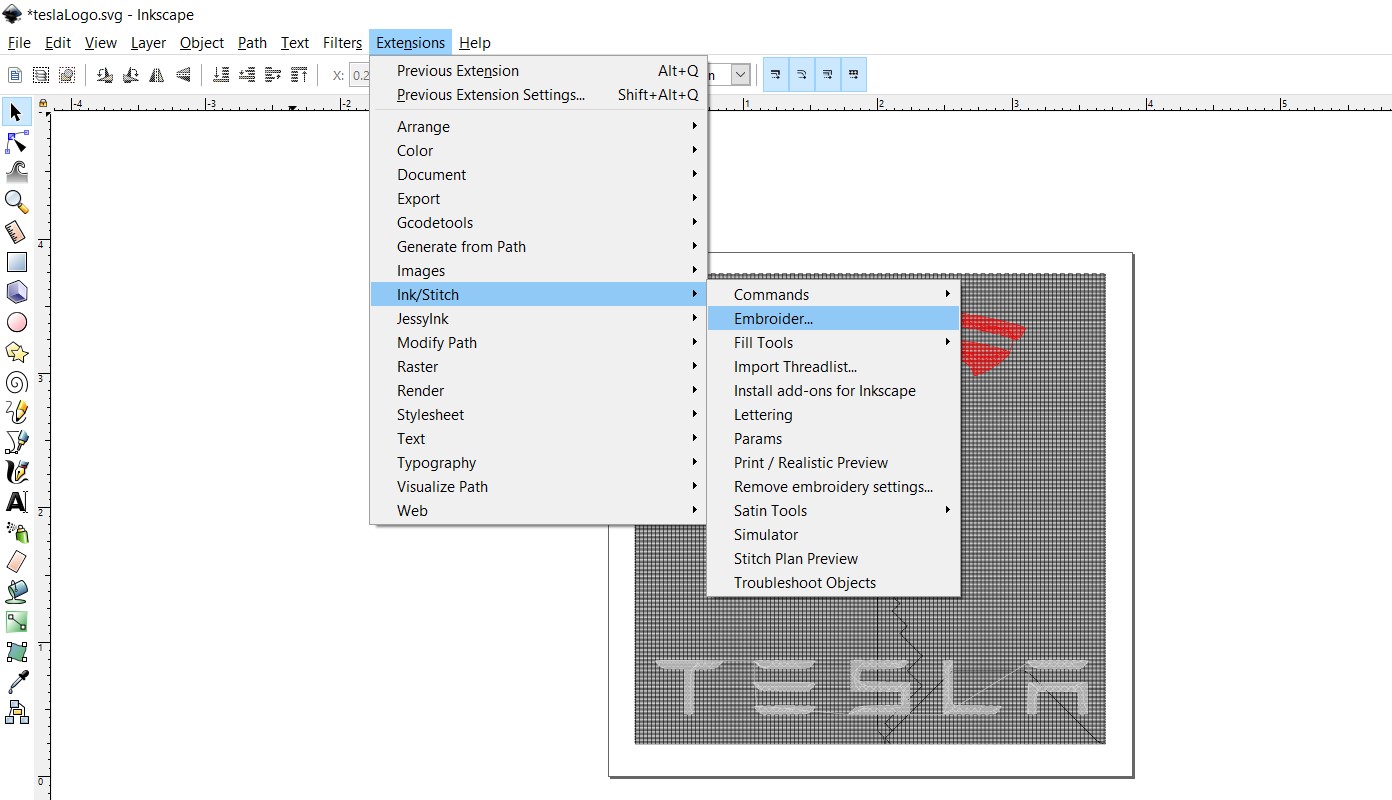Image resolution: width=1392 pixels, height=800 pixels.
Task: Select the Connector diagram tool
Action: click(x=16, y=712)
